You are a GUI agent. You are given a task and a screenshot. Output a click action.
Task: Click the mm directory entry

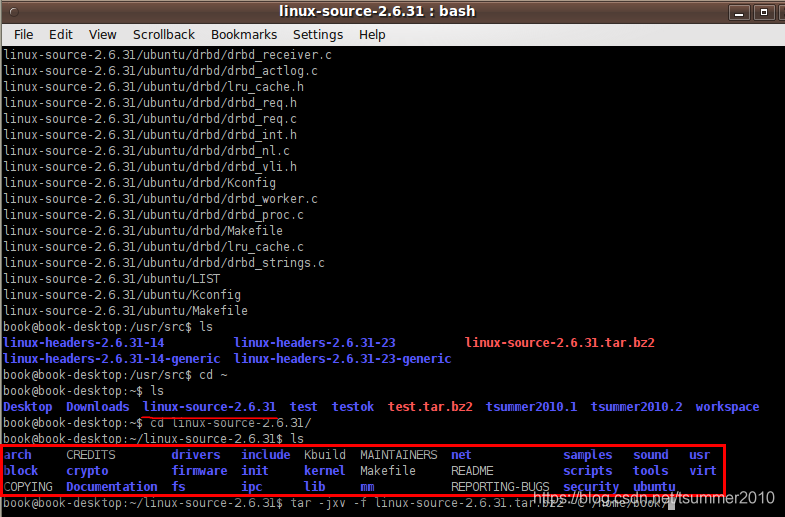tap(367, 487)
